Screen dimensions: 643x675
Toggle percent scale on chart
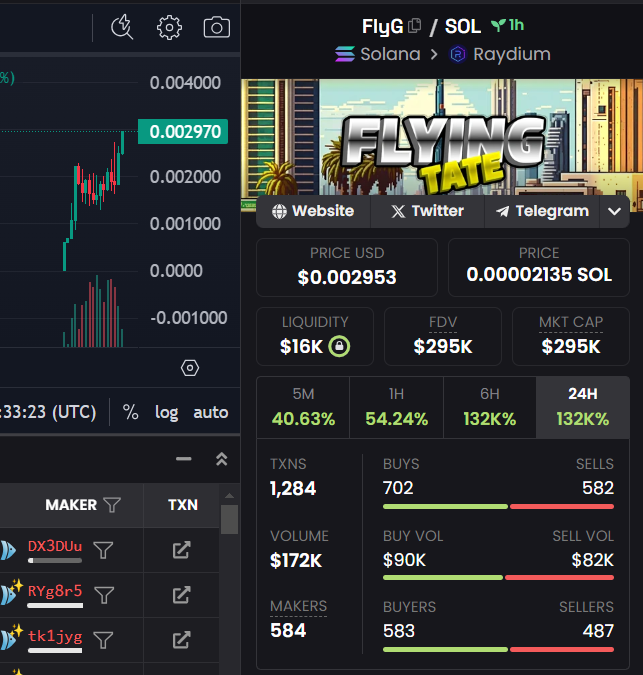(x=130, y=412)
